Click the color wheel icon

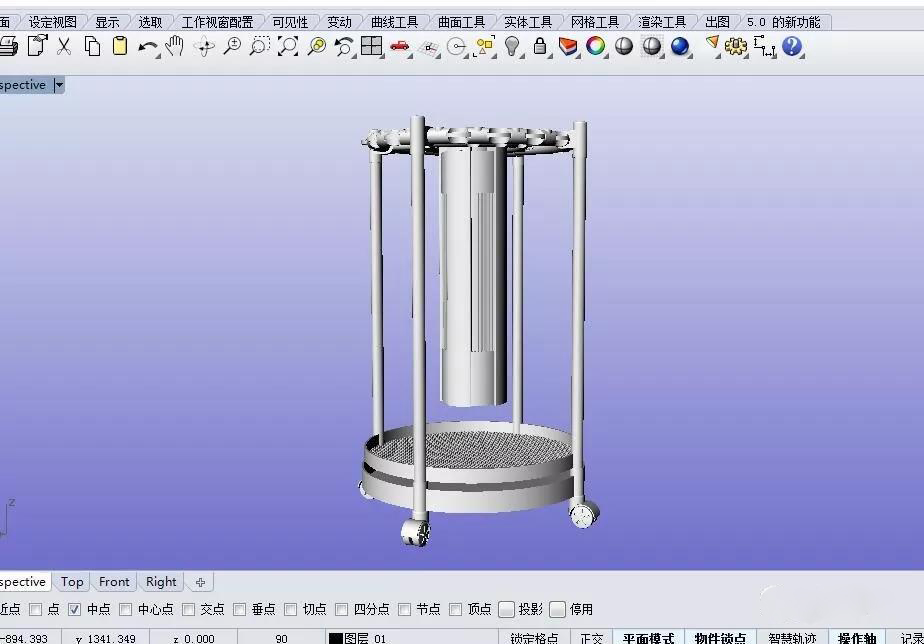596,46
